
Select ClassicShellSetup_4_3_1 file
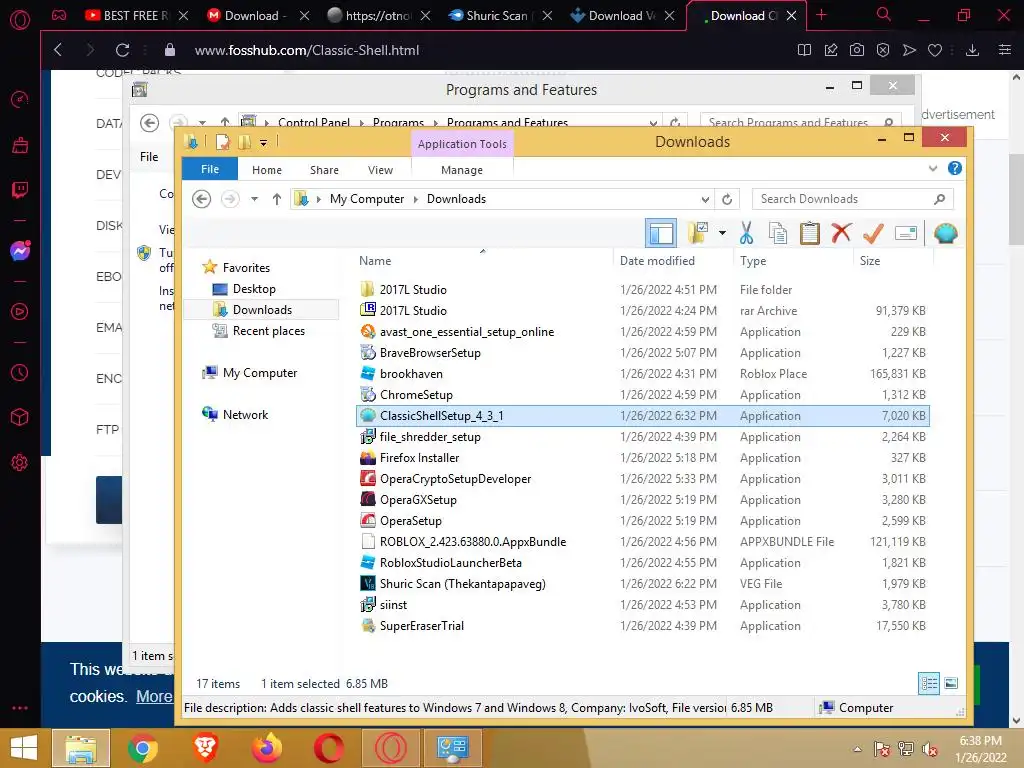coord(643,416)
